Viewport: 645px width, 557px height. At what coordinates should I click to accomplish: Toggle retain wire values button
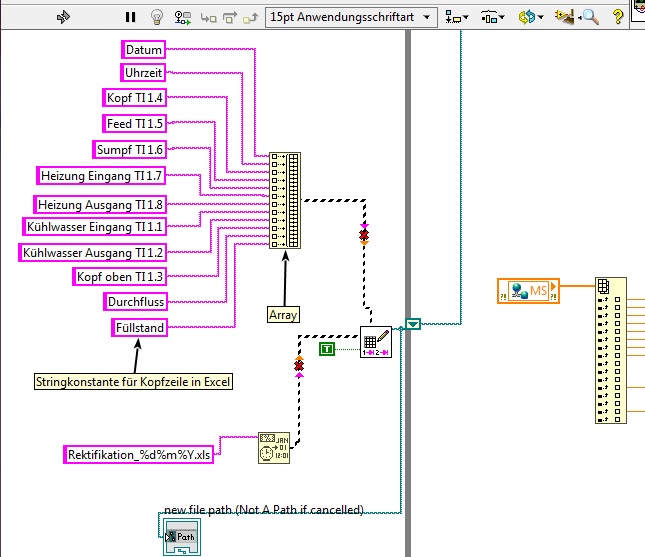pyautogui.click(x=183, y=17)
